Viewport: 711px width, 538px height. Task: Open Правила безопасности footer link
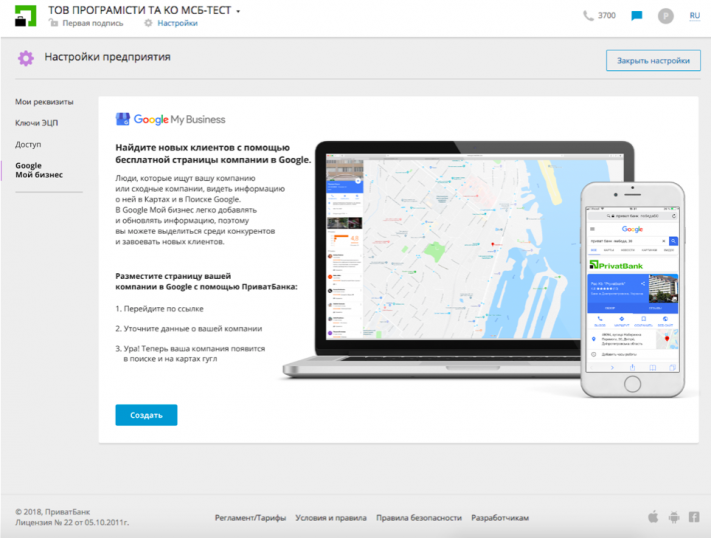coord(418,518)
